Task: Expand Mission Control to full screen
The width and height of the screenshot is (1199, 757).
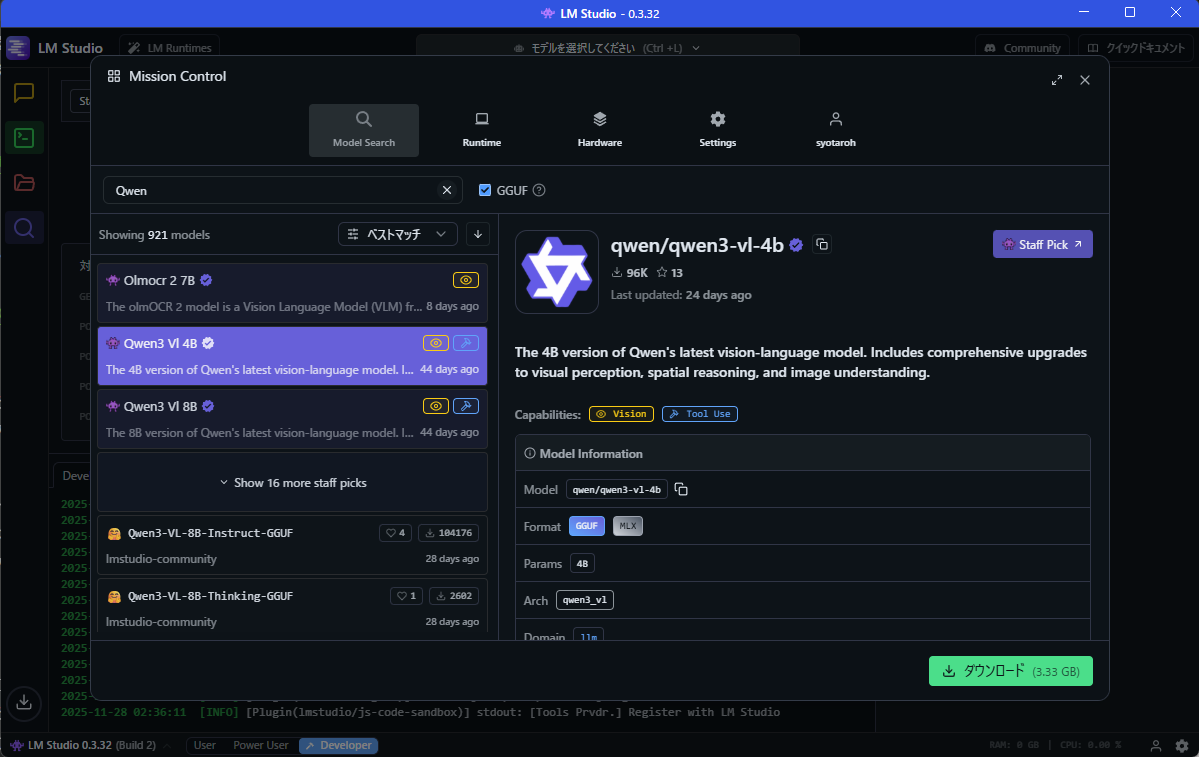Action: pos(1057,80)
